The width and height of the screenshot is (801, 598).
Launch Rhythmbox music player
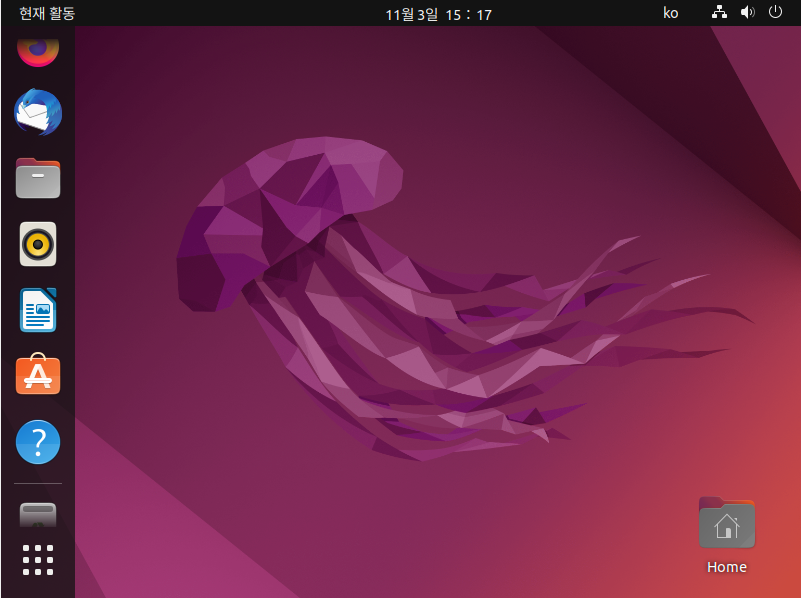point(38,244)
